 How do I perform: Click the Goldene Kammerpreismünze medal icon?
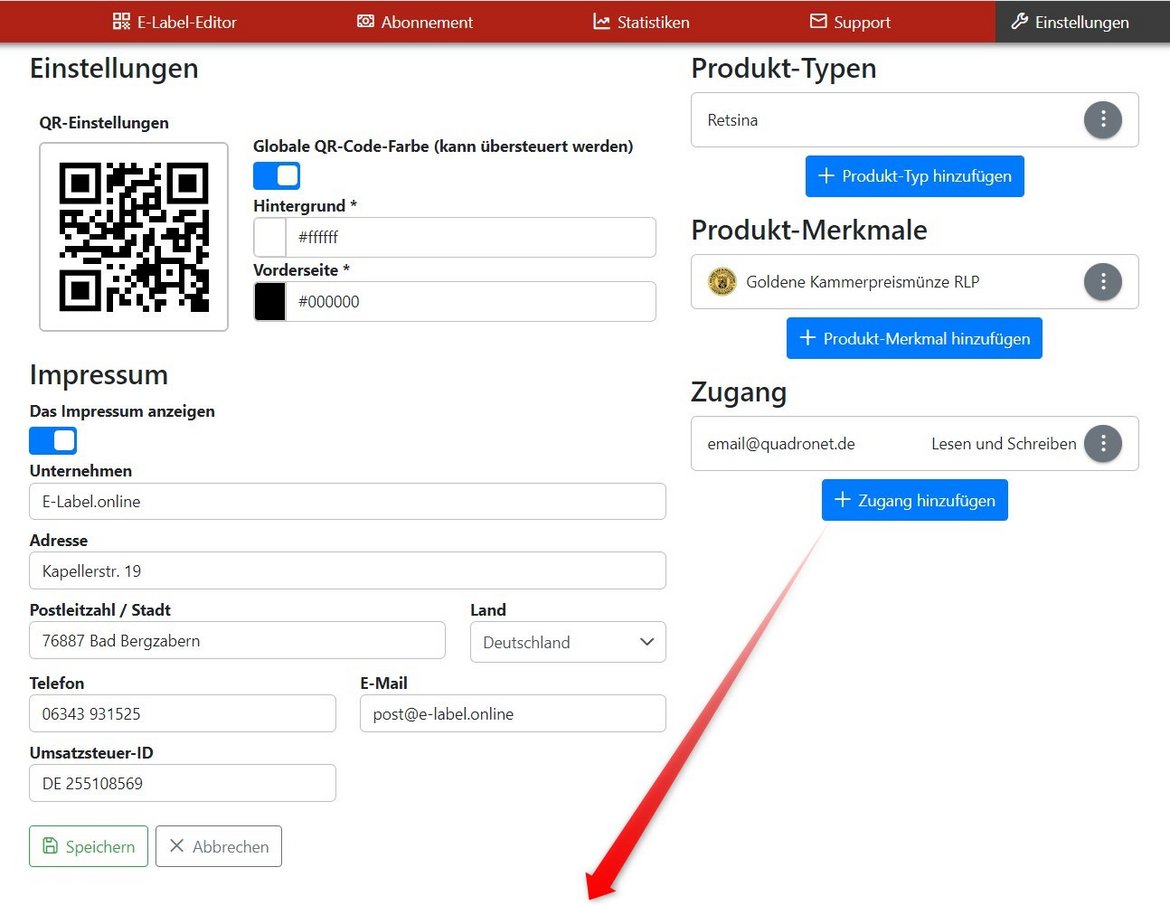722,281
